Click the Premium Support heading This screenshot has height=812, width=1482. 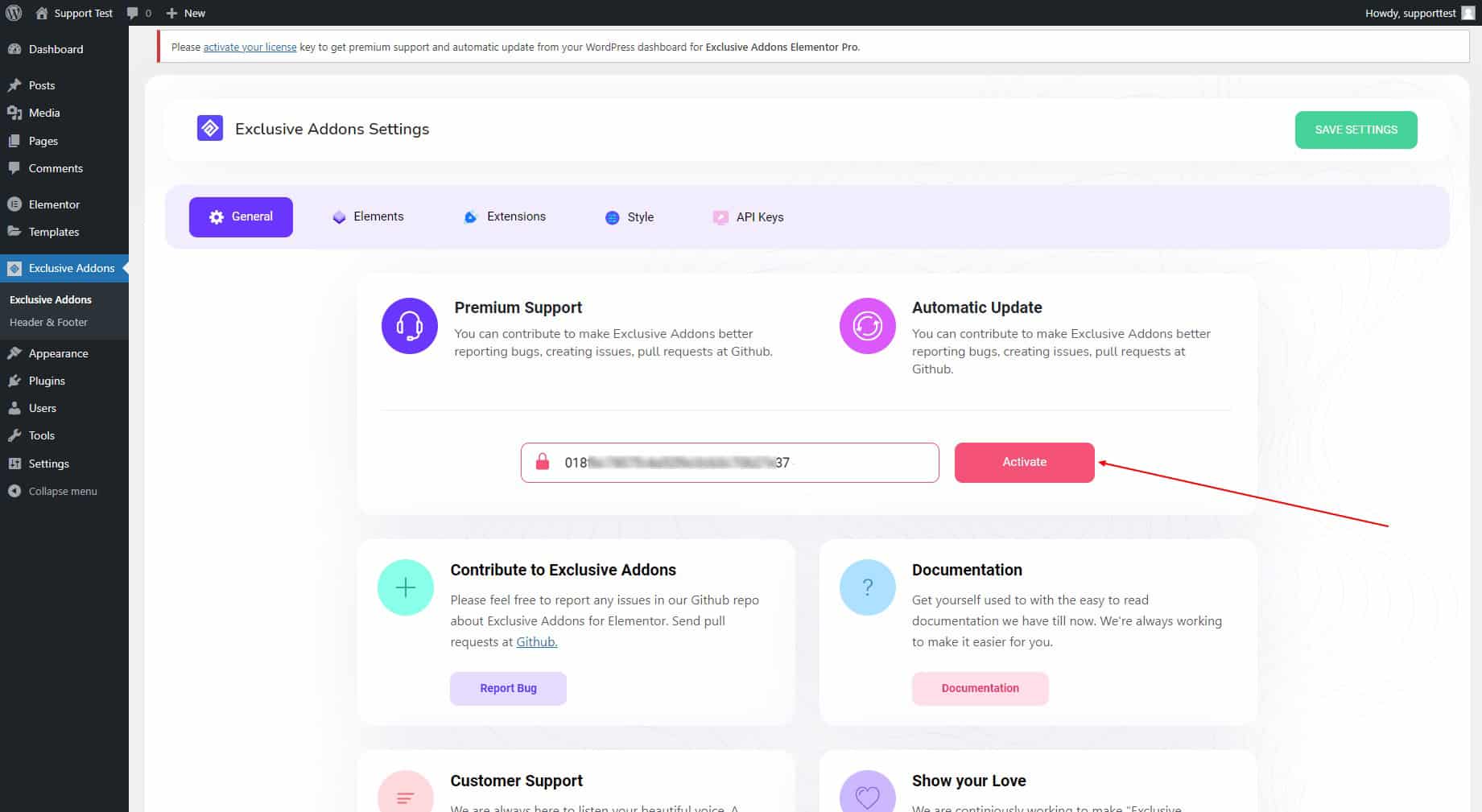click(x=518, y=307)
